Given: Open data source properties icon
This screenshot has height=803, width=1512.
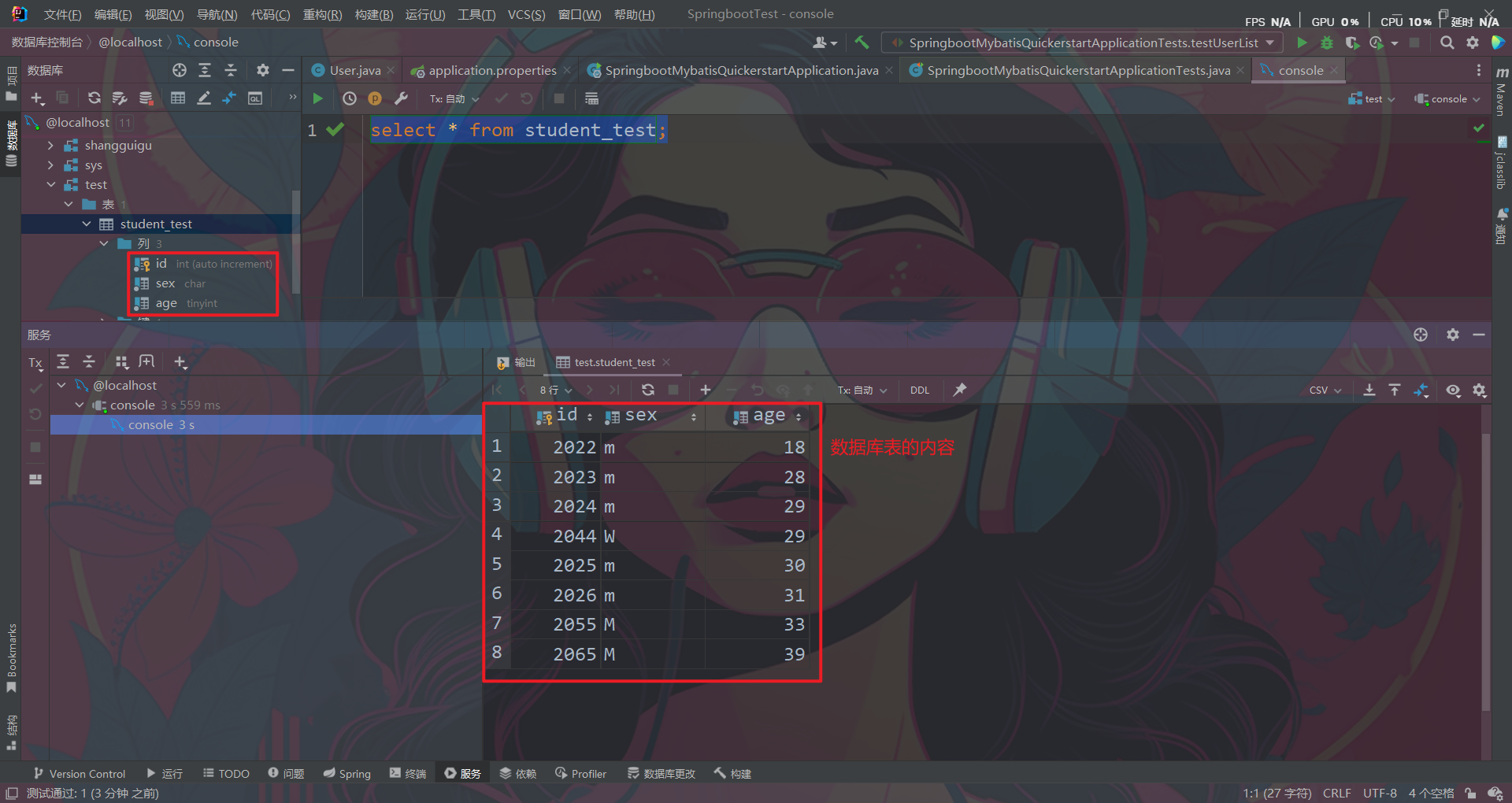Looking at the screenshot, I should [x=120, y=98].
